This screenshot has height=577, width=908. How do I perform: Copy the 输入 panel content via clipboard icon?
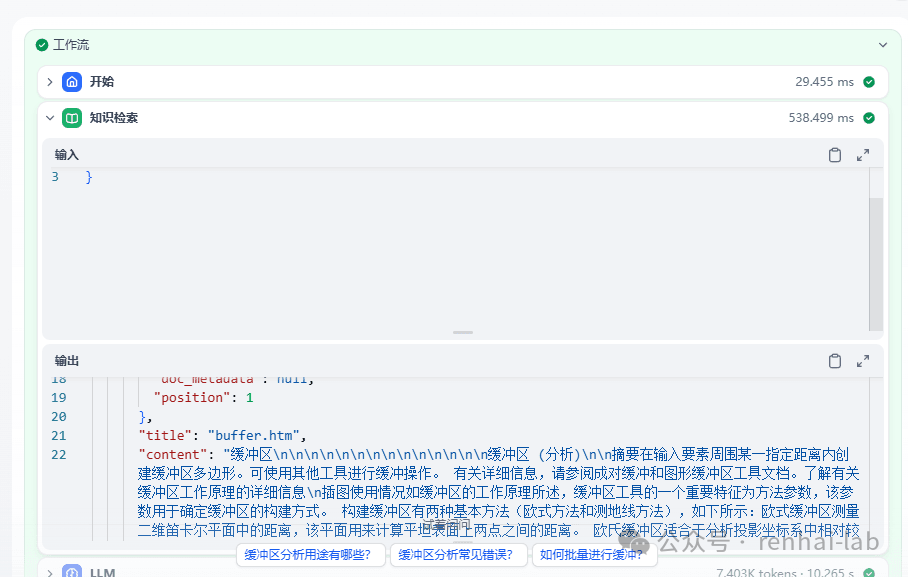836,154
